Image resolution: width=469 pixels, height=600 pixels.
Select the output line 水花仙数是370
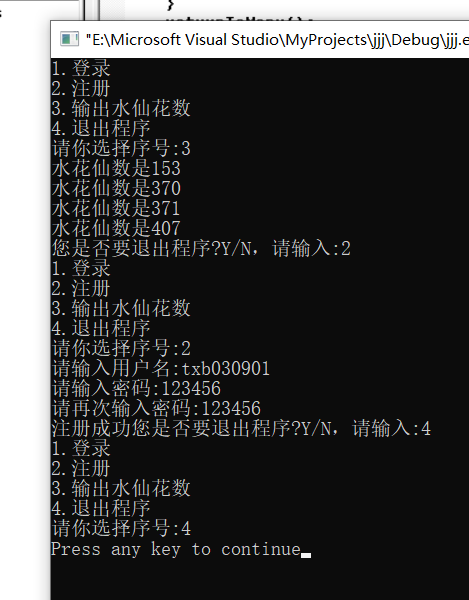click(x=116, y=188)
